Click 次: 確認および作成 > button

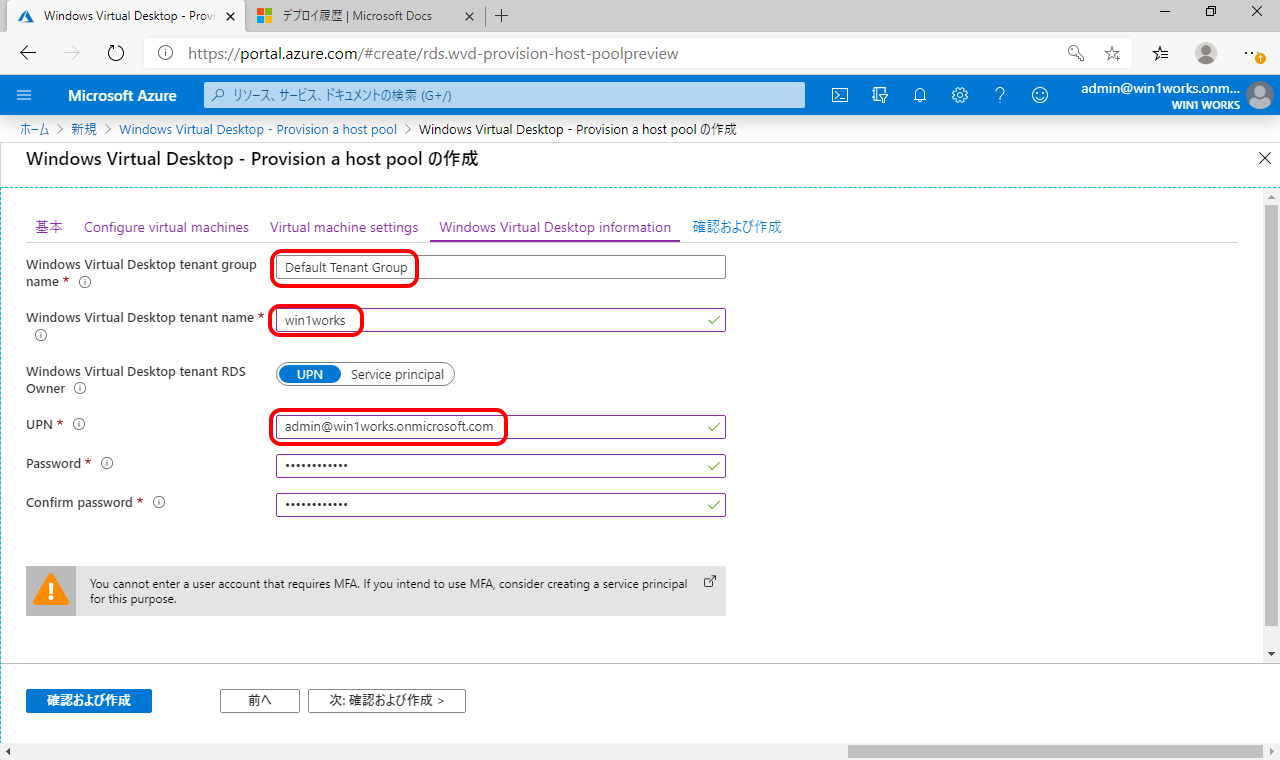pos(387,700)
